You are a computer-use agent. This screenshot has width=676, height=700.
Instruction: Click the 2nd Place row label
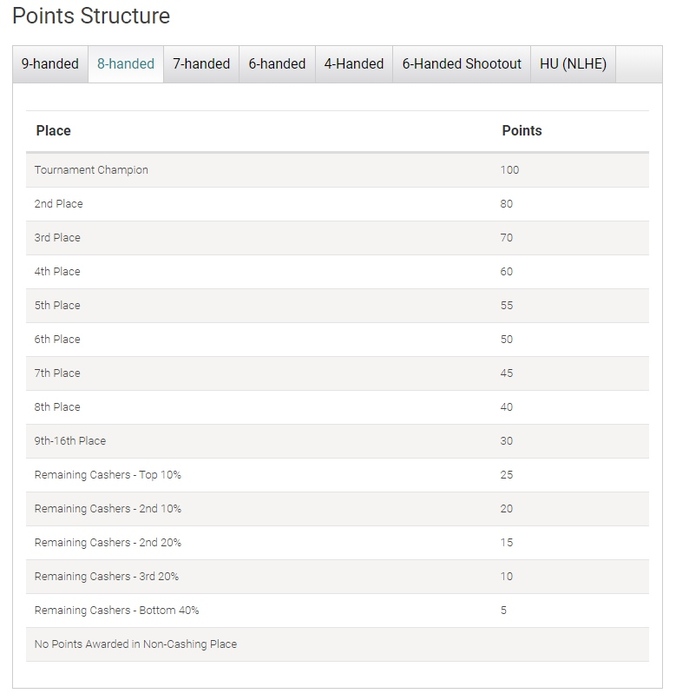tap(59, 204)
